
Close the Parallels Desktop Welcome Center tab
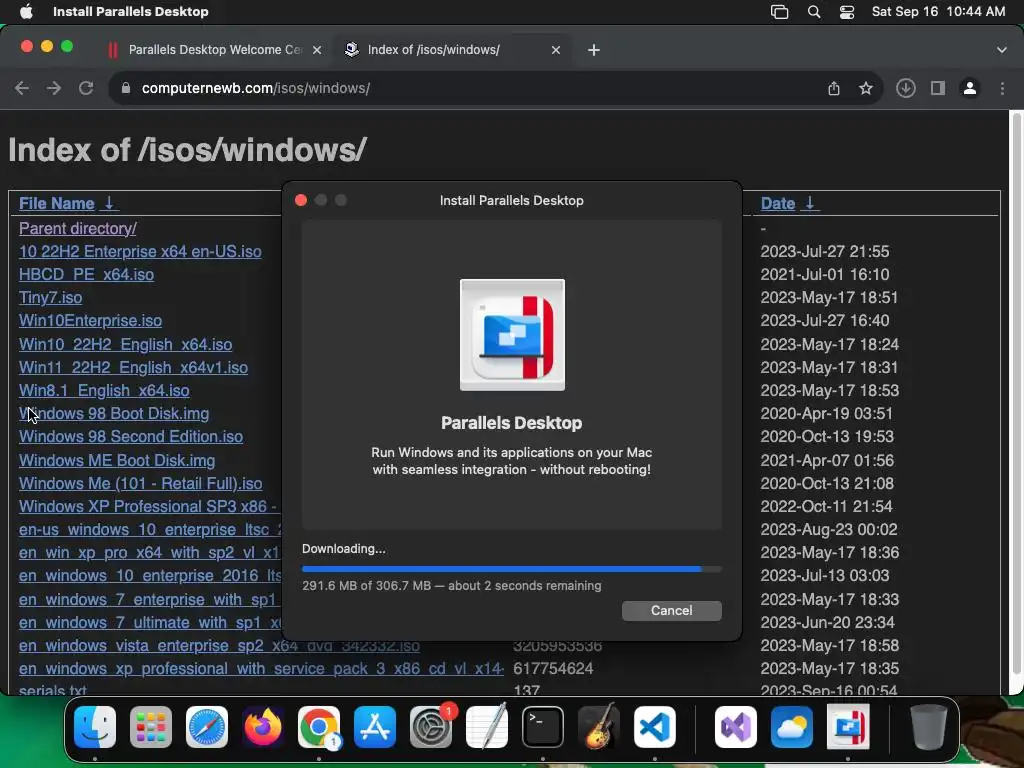(x=317, y=50)
